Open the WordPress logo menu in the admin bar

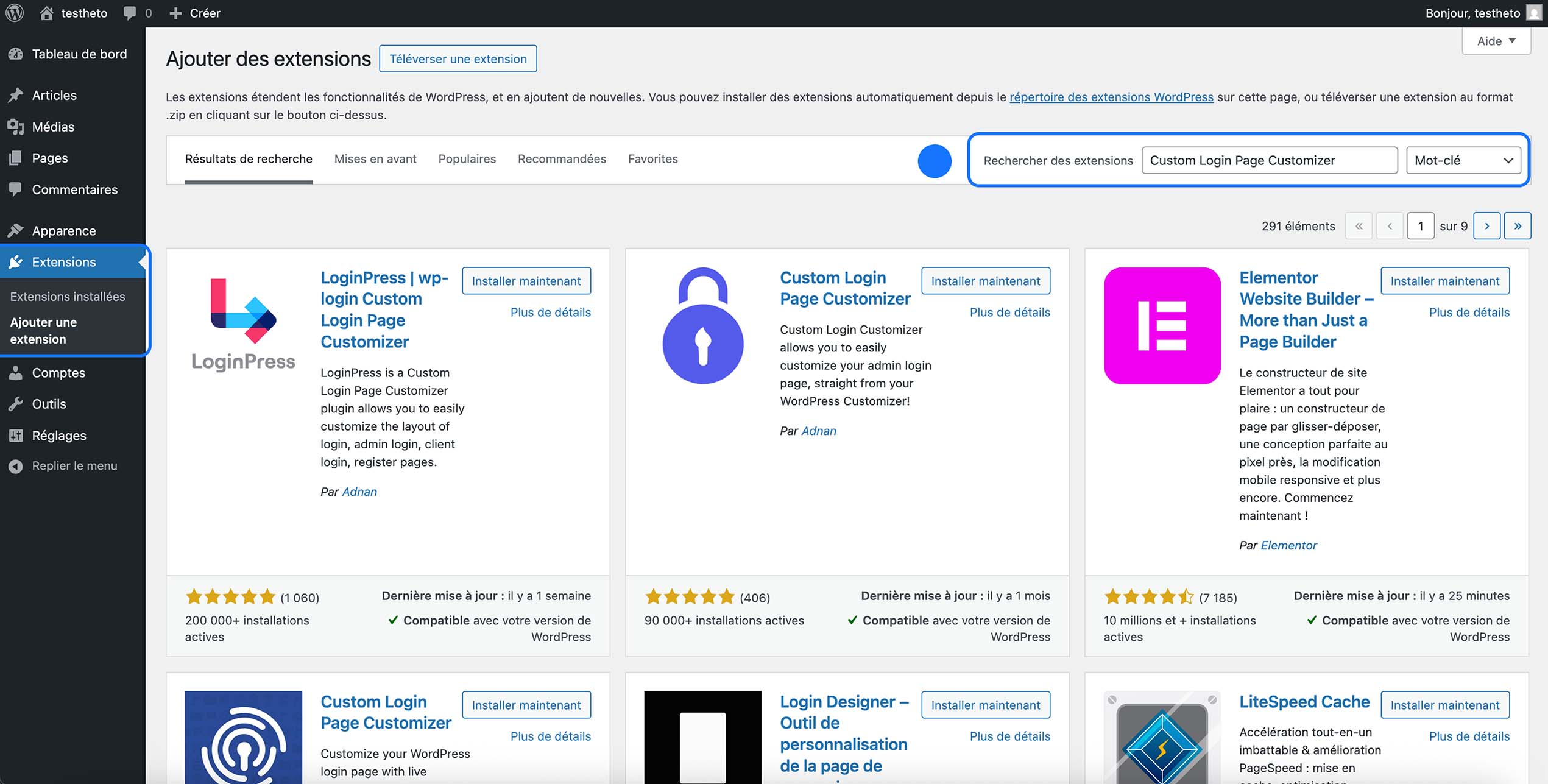click(14, 12)
